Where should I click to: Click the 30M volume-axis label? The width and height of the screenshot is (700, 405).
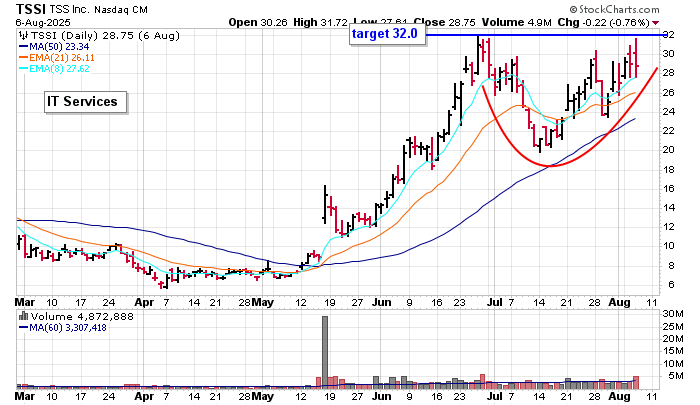(x=673, y=314)
